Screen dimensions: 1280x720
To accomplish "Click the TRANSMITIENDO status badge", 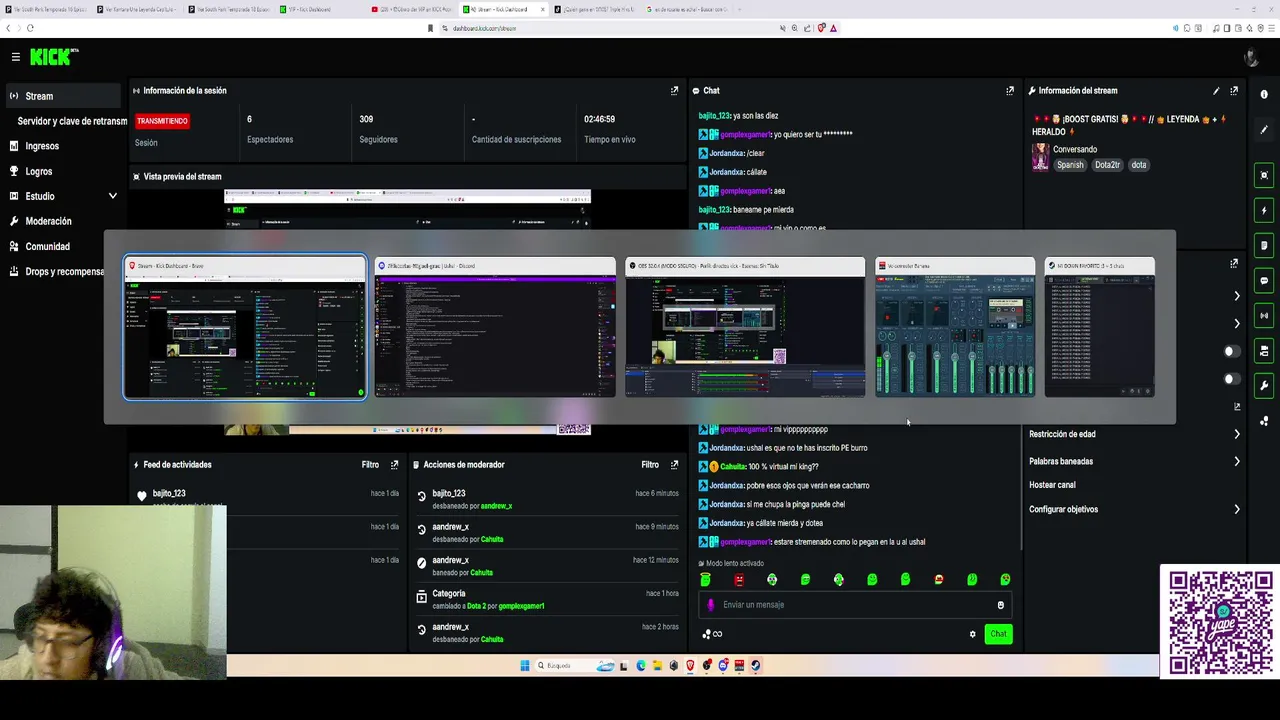I will point(162,121).
